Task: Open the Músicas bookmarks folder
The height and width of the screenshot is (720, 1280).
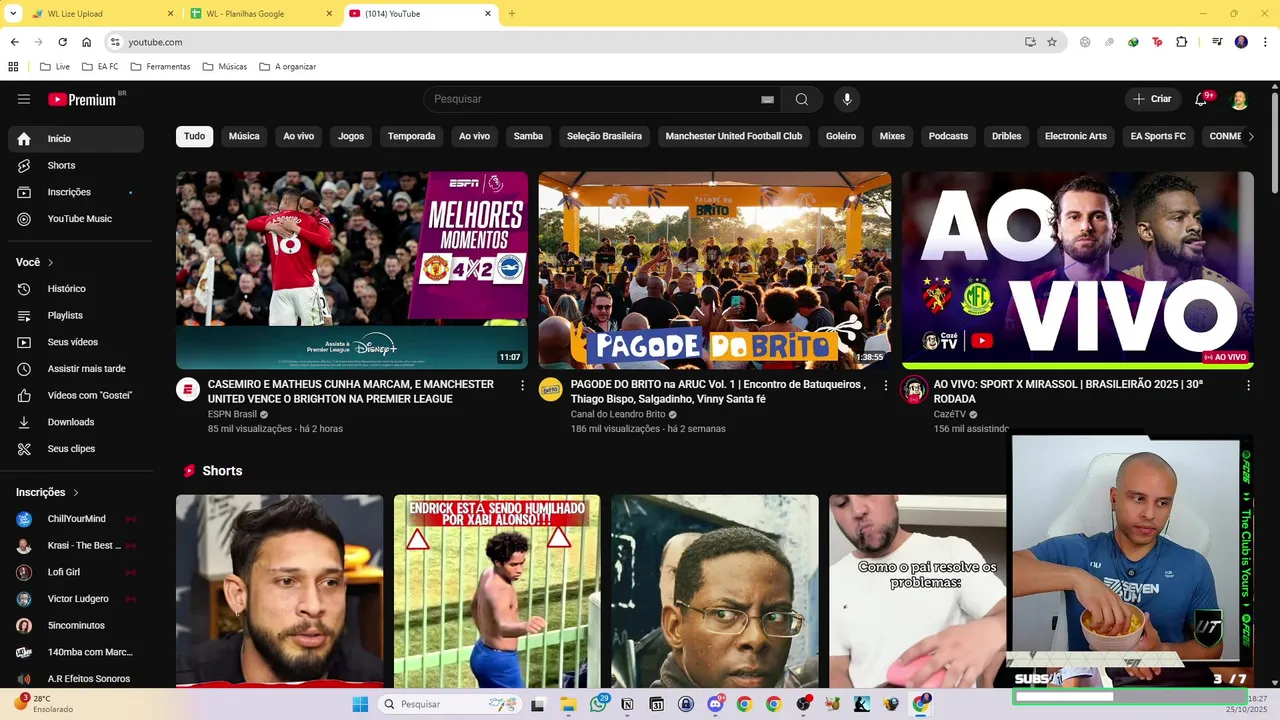Action: click(225, 67)
